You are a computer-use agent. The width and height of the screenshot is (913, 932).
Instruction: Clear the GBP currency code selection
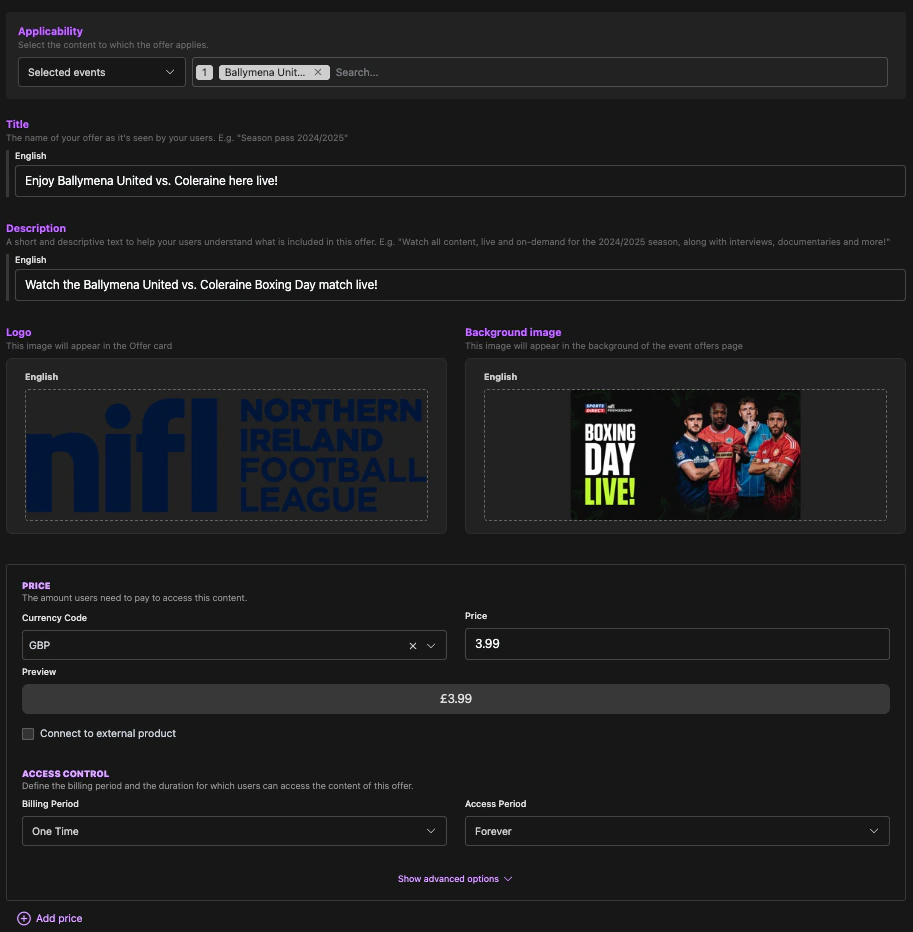[413, 646]
